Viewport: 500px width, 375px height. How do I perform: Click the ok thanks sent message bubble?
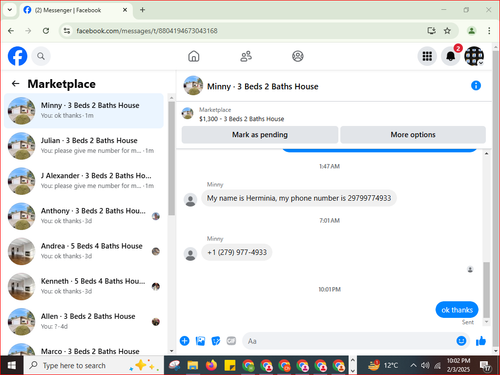point(457,310)
